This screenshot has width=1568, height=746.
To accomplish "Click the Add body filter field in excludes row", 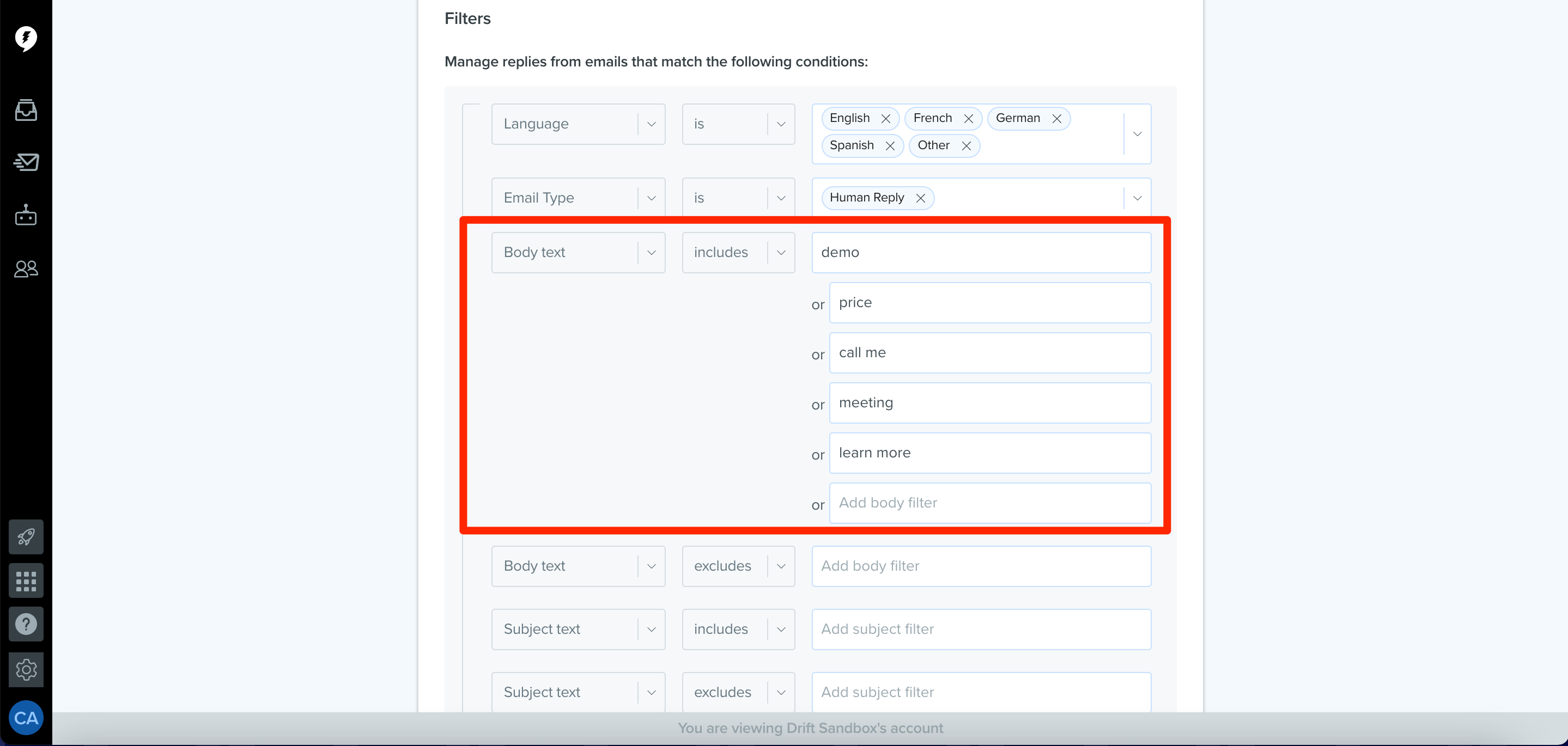I will click(x=981, y=566).
